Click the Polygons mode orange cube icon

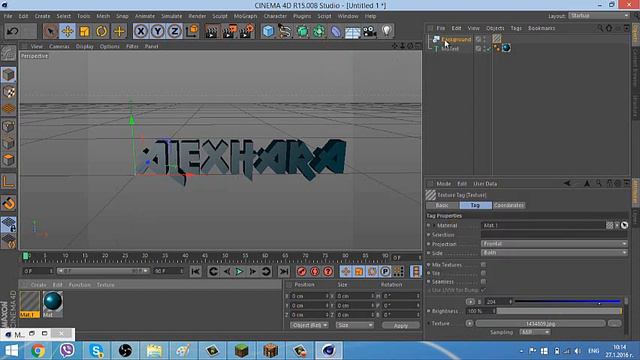click(9, 160)
